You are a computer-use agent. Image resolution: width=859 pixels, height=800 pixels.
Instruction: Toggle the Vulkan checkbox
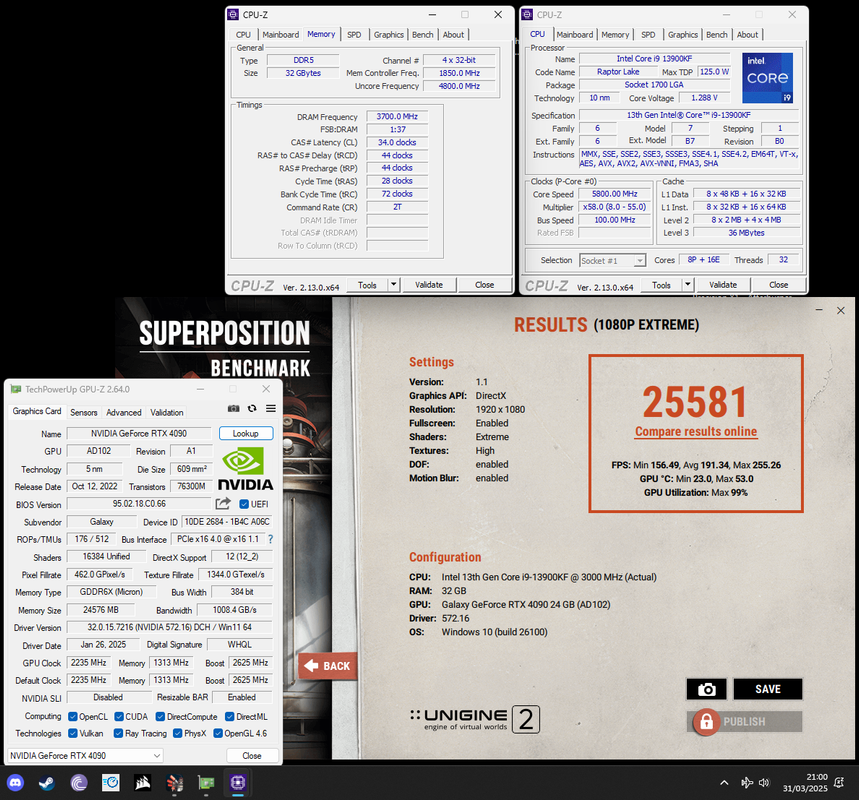[x=72, y=733]
